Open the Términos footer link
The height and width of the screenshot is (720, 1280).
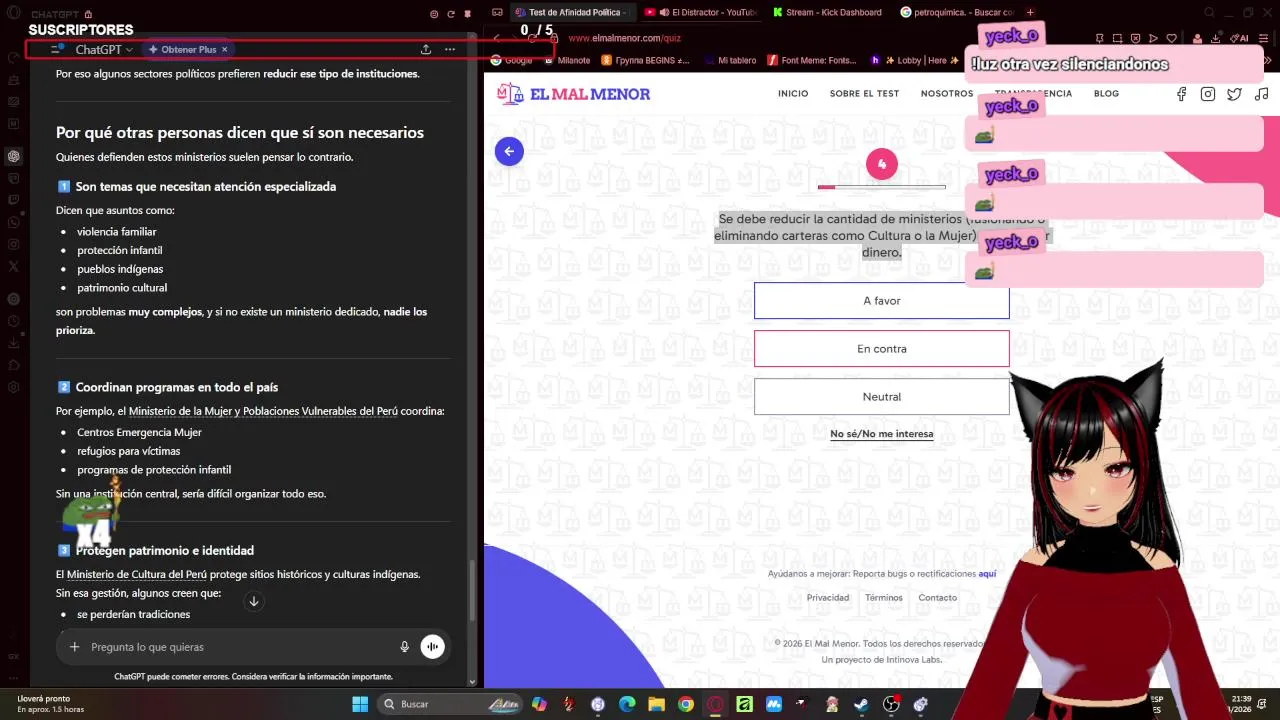click(x=884, y=598)
